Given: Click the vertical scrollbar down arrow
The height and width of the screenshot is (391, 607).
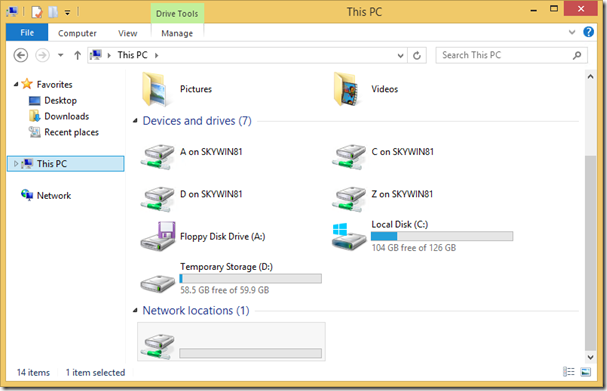Looking at the screenshot, I should tap(590, 357).
